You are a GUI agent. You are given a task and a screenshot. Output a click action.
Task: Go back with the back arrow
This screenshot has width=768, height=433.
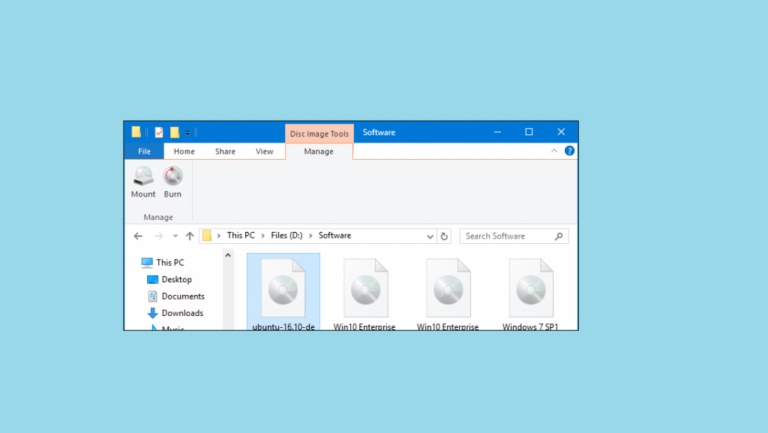point(138,236)
